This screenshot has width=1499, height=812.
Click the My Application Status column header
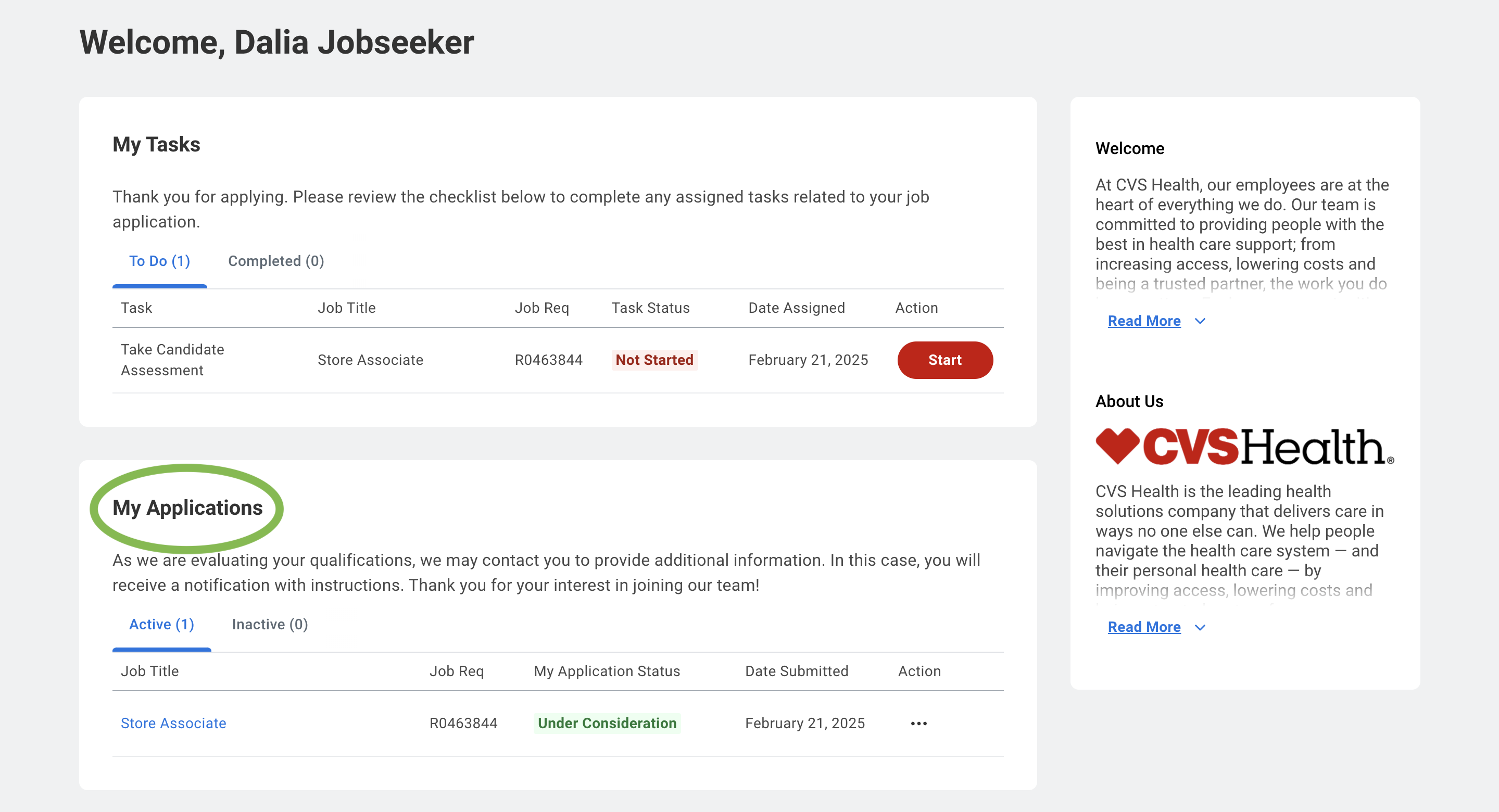(x=607, y=671)
